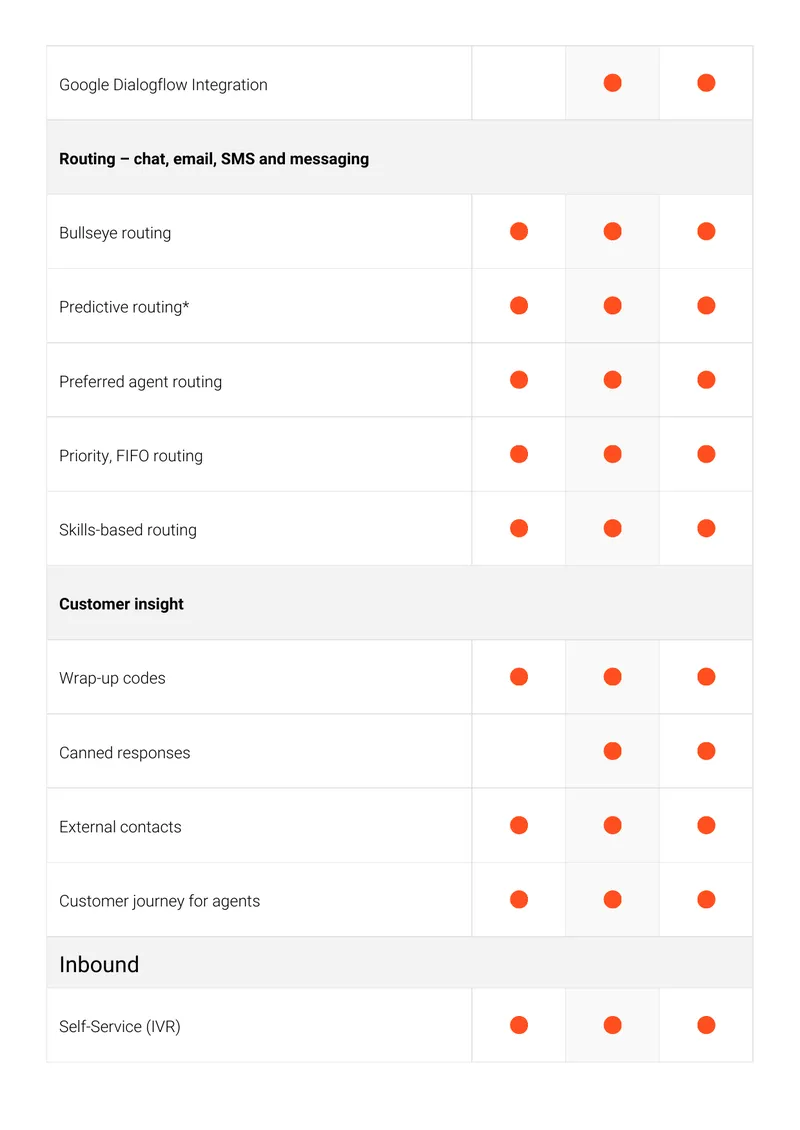Click the last column dot for External contacts
Screen dimensions: 800x1130
[706, 825]
